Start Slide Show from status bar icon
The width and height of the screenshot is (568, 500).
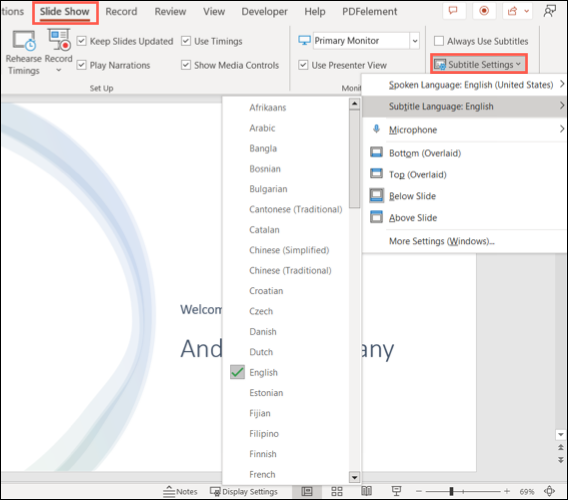tap(397, 491)
